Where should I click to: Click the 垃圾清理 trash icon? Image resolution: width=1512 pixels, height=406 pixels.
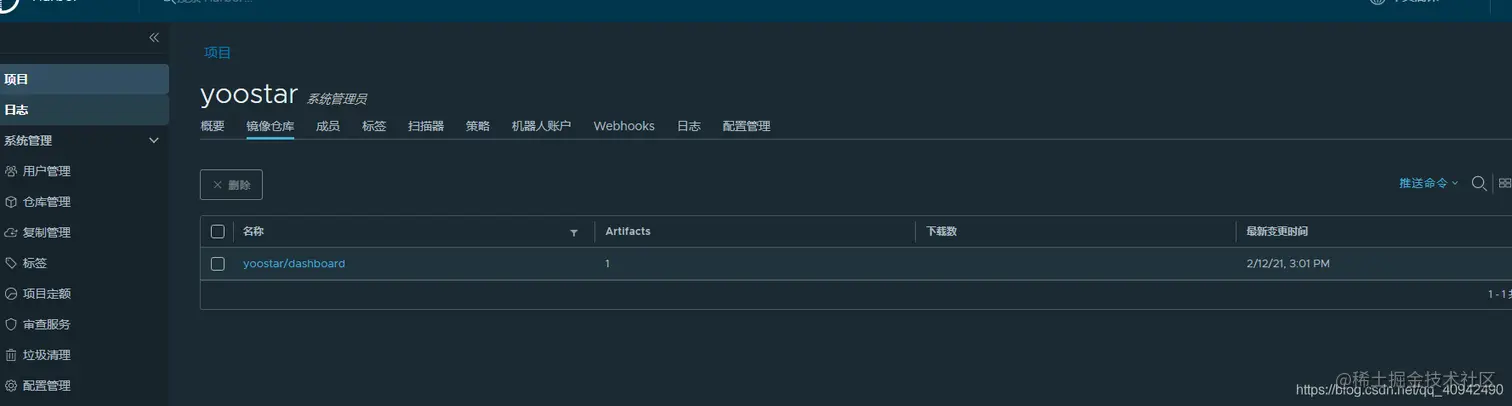pyautogui.click(x=11, y=355)
